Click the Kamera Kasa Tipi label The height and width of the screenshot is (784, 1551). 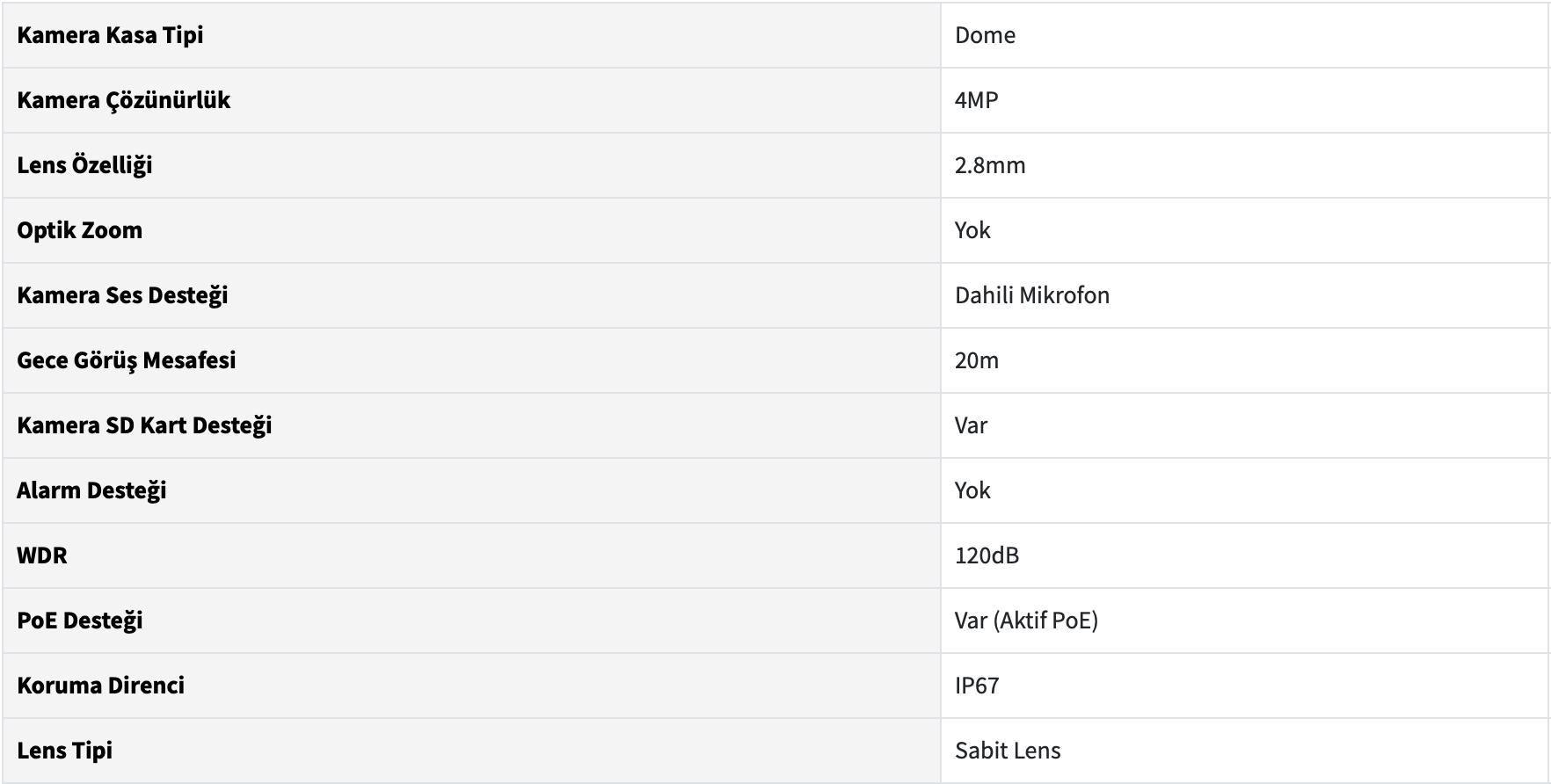click(x=110, y=35)
